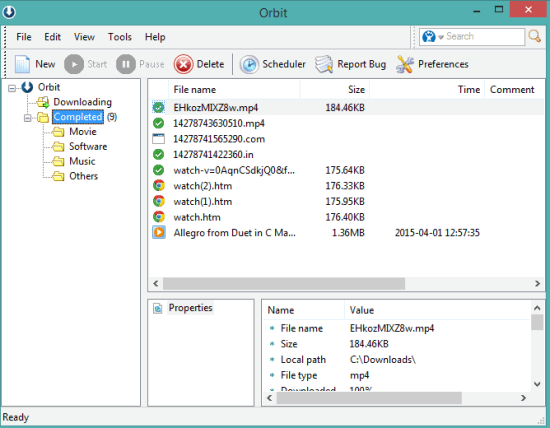Select the Software category label
Image resolution: width=550 pixels, height=428 pixels.
pos(88,147)
